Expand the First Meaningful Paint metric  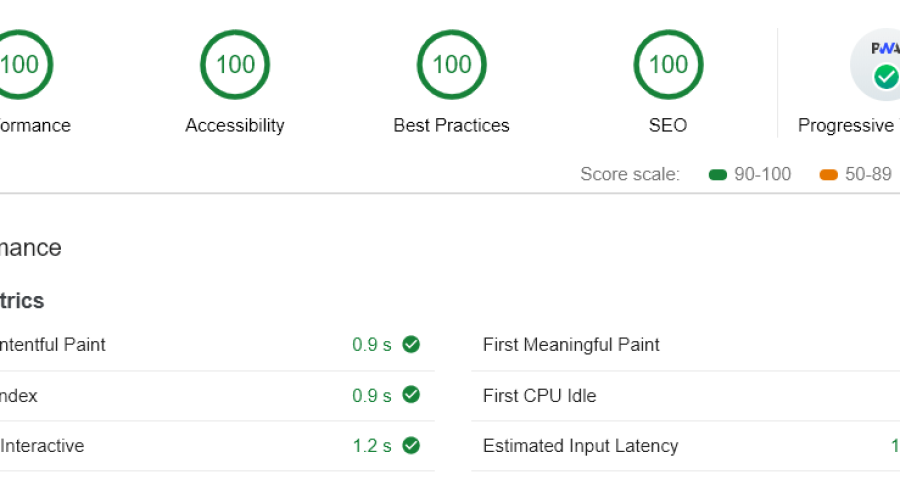click(x=571, y=345)
